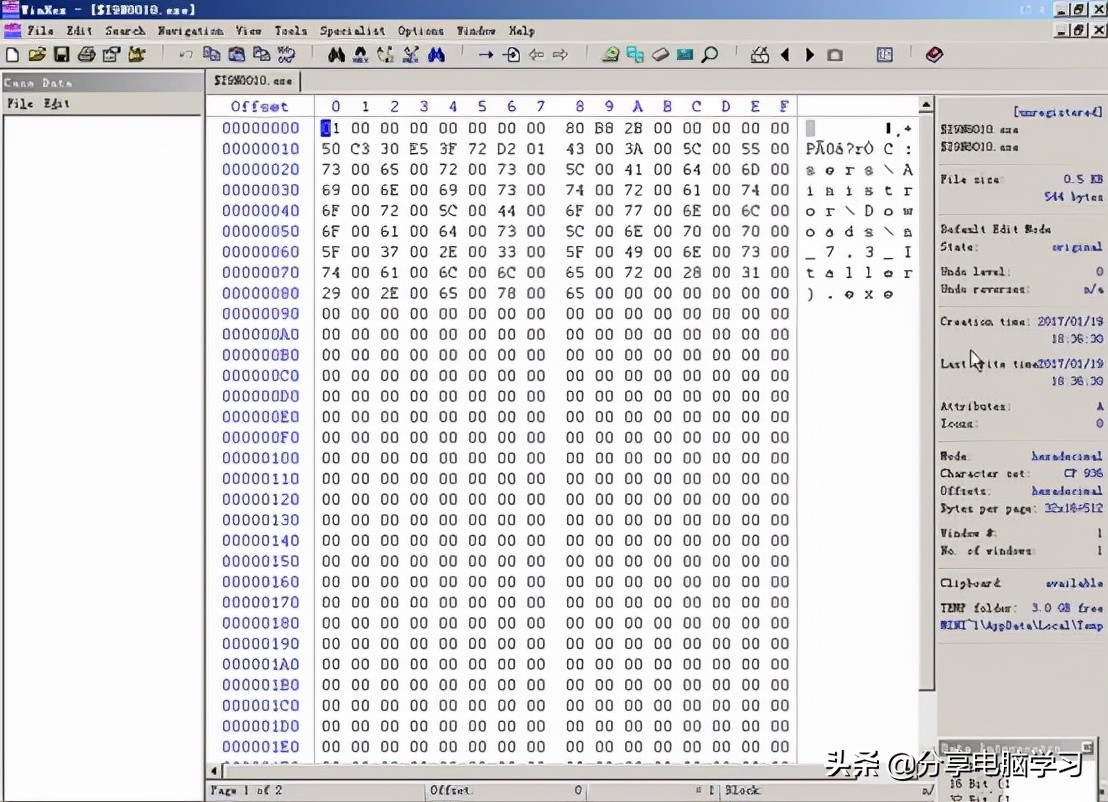This screenshot has height=802, width=1108.
Task: Click the hexadecimal Mode value in info panel
Action: pyautogui.click(x=1067, y=456)
